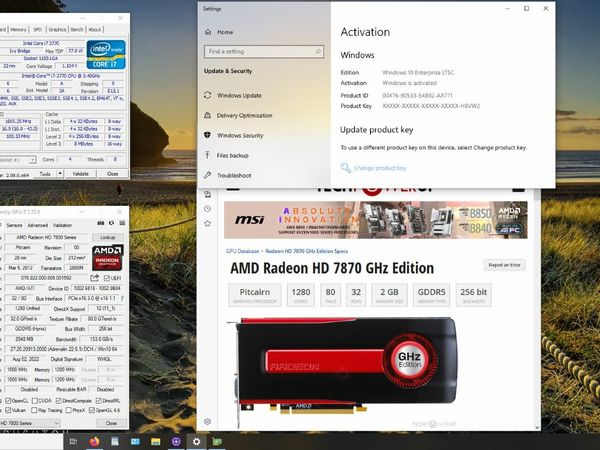Viewport: 600px width, 450px height.
Task: Click the GPU-Z screenshot camera icon
Action: pyautogui.click(x=101, y=223)
